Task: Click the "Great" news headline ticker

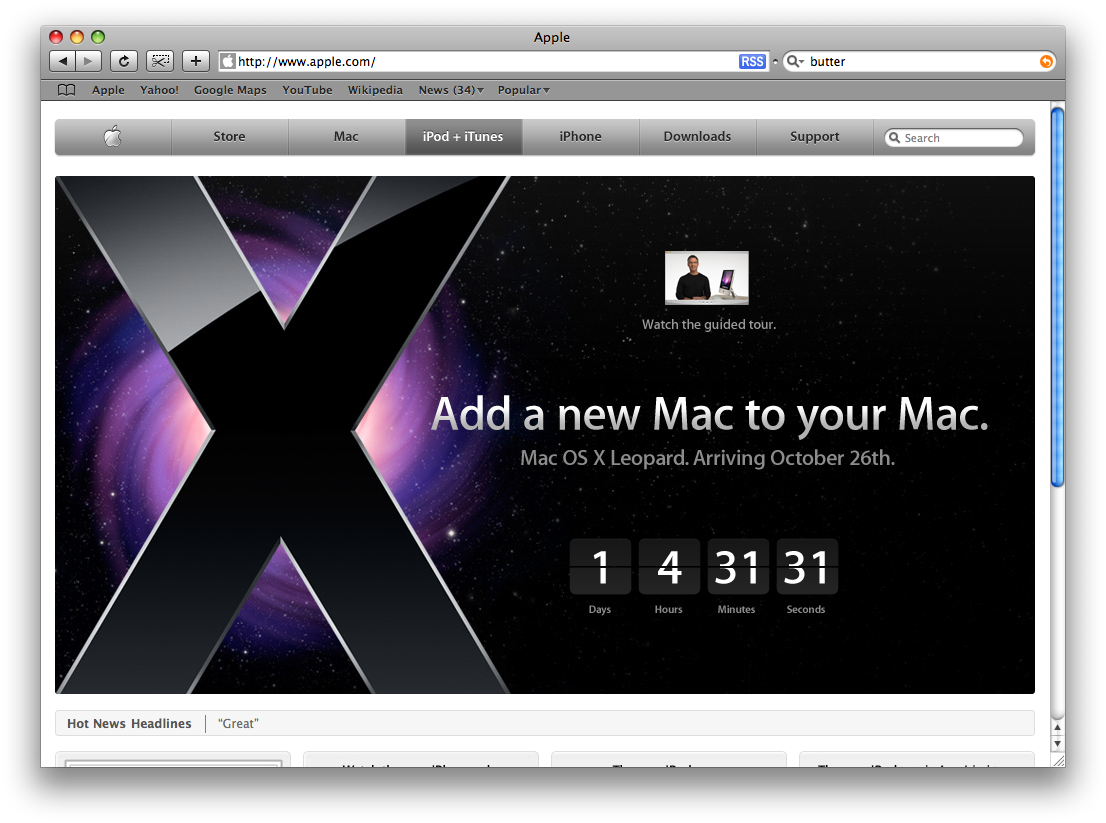Action: click(x=238, y=724)
